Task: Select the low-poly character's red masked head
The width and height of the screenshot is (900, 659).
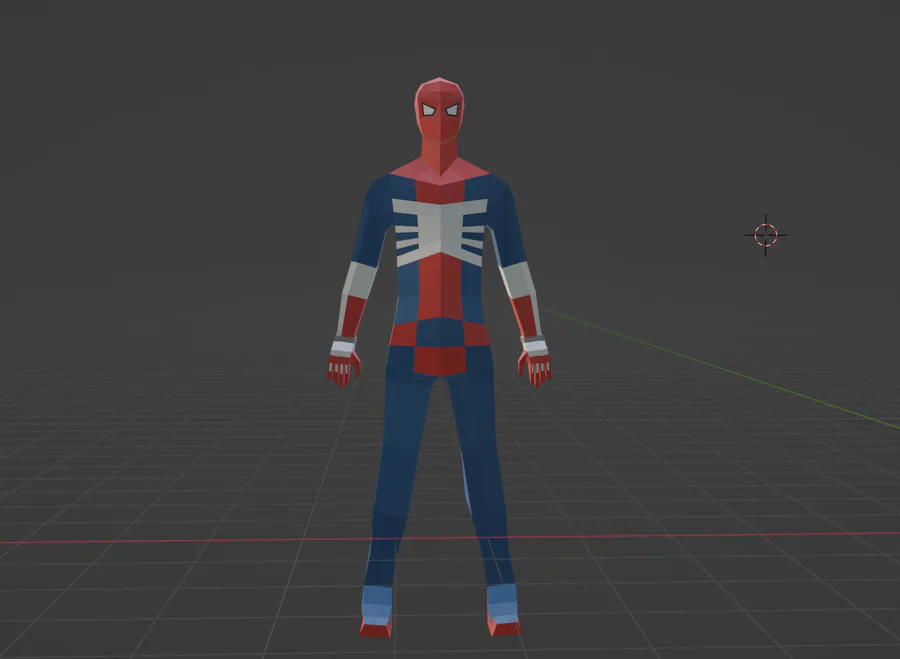Action: 439,109
